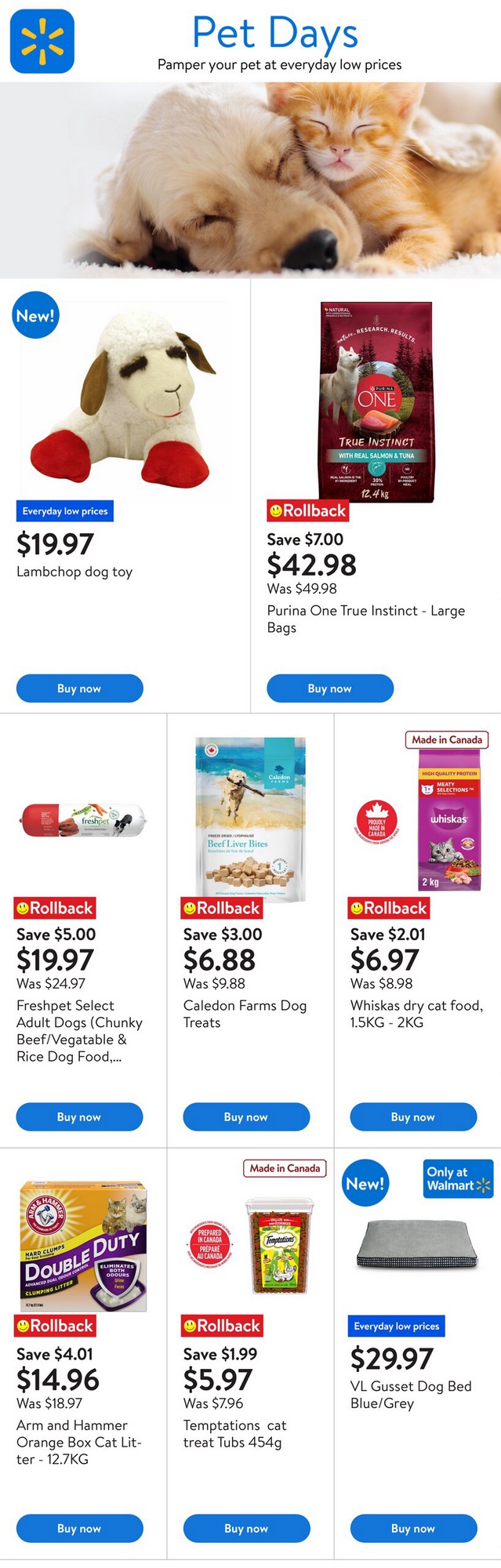Open the Whiskas dry cat food title link
Viewport: 501px width, 1568px height.
tap(416, 1014)
